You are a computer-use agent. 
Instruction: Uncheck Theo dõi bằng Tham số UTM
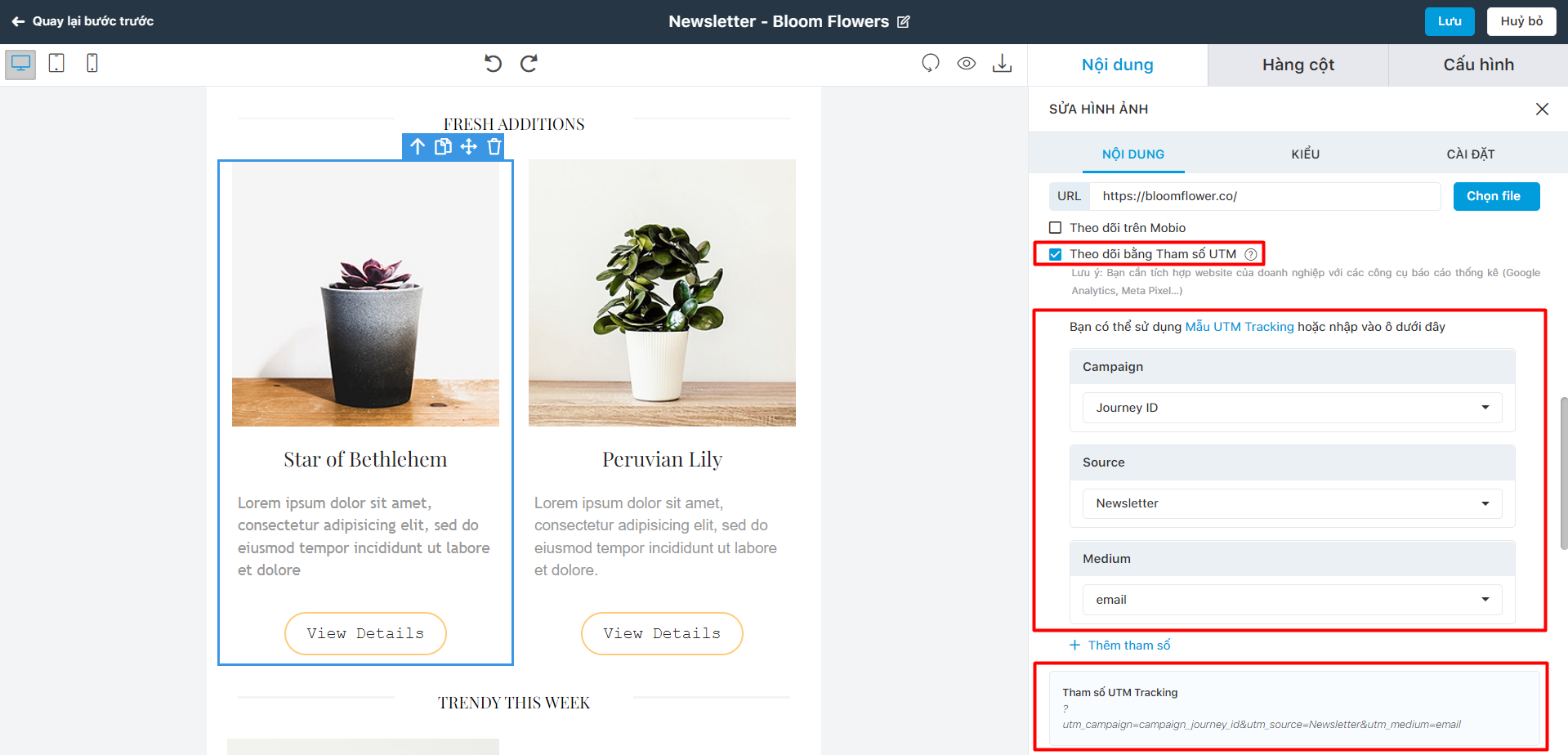tap(1055, 253)
